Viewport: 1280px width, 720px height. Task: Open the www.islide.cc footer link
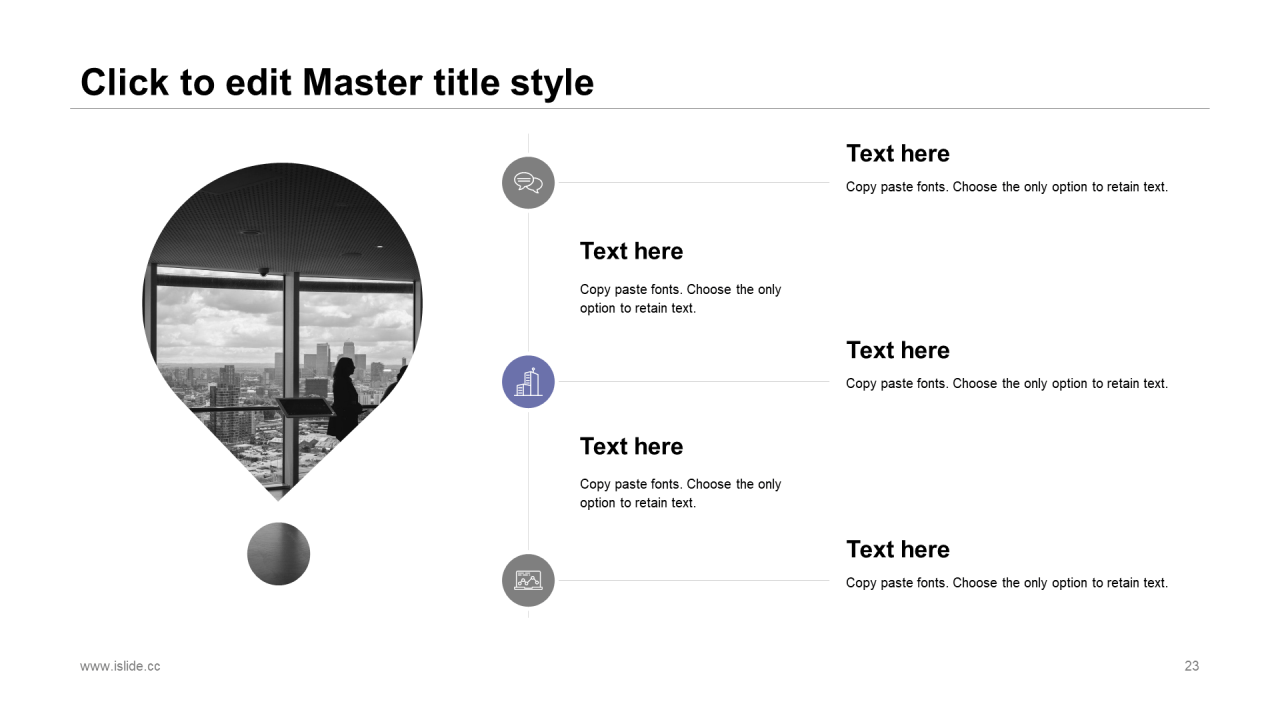pyautogui.click(x=120, y=666)
